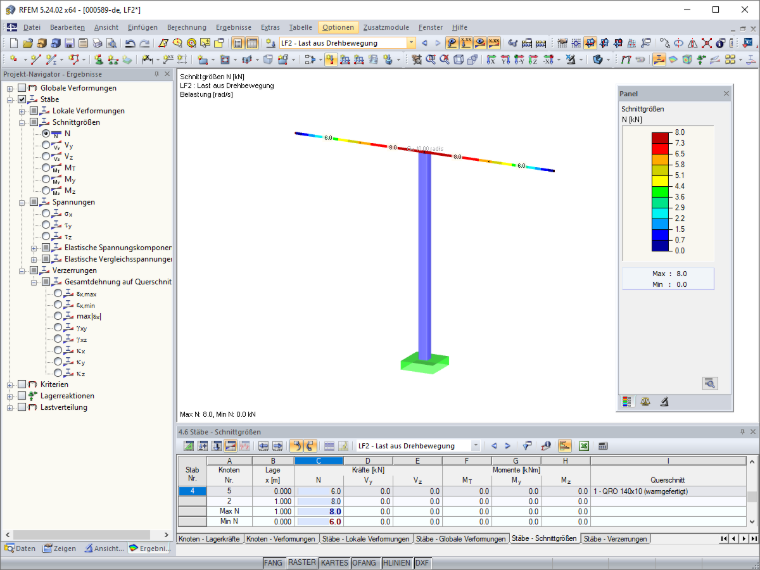The image size is (760, 570).
Task: Toggle FANG in the status bar
Action: [273, 563]
